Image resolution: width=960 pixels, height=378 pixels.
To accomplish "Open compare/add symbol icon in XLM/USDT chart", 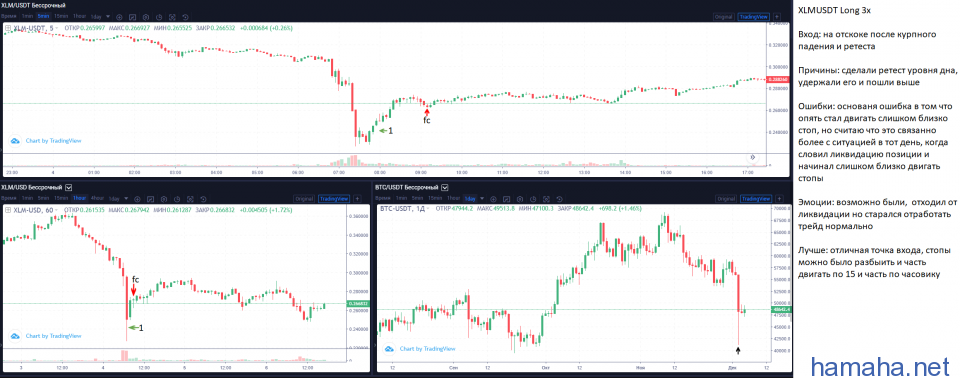I will [x=119, y=17].
